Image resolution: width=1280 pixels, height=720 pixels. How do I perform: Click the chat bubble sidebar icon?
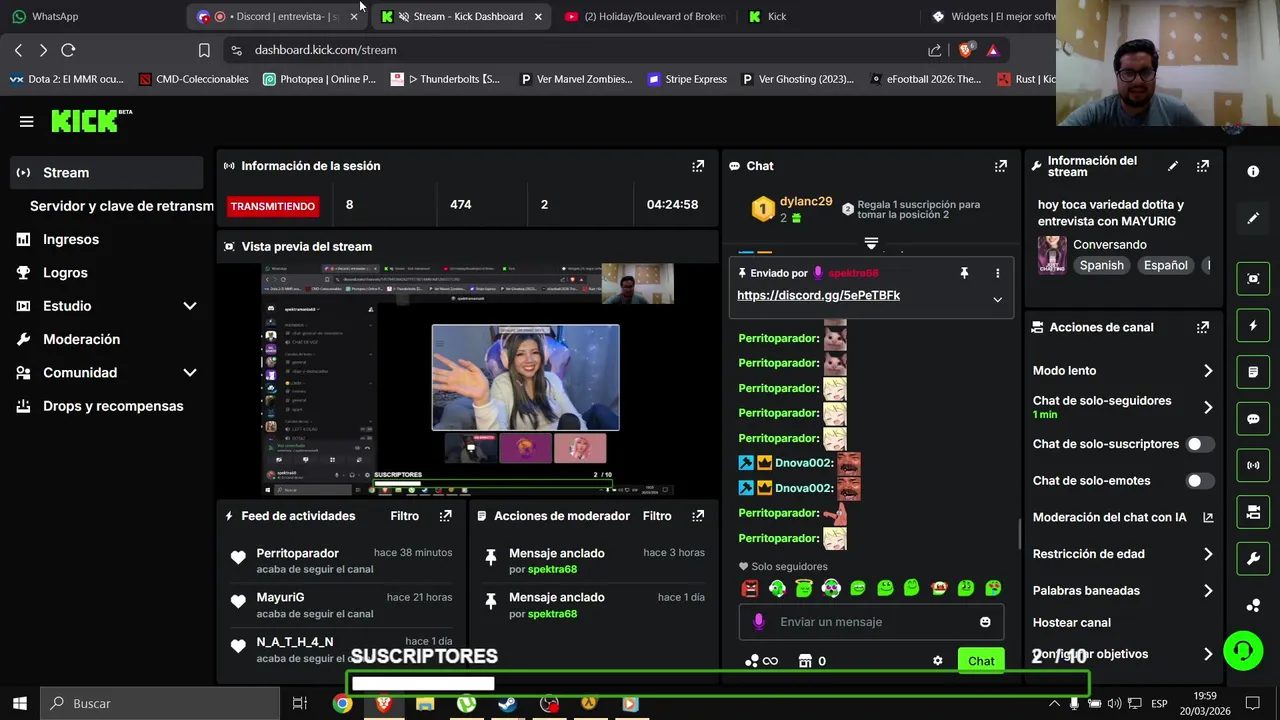tap(1253, 419)
